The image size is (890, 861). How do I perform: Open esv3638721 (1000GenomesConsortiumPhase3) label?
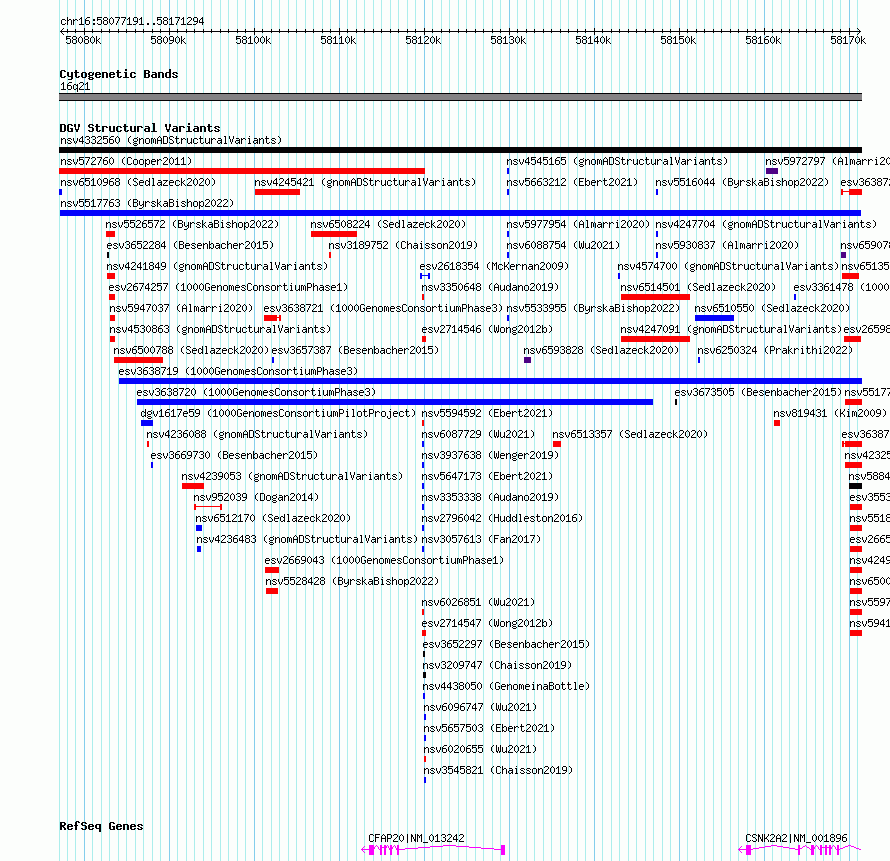(383, 308)
